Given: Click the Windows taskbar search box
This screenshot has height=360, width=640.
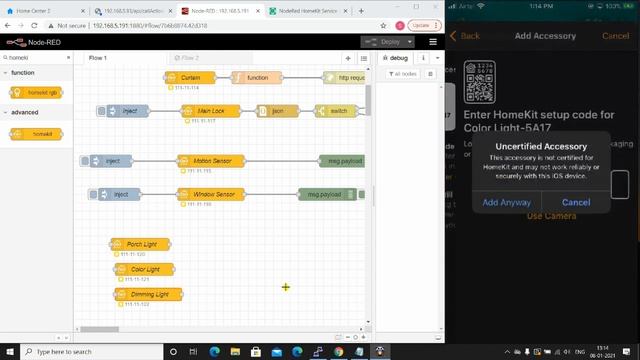Looking at the screenshot, I should 92,351.
